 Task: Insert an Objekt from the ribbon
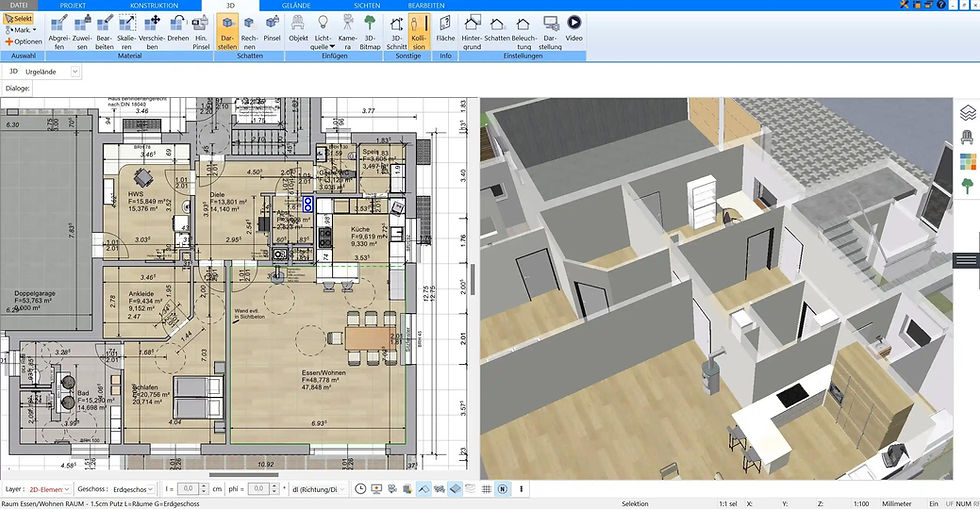click(298, 29)
